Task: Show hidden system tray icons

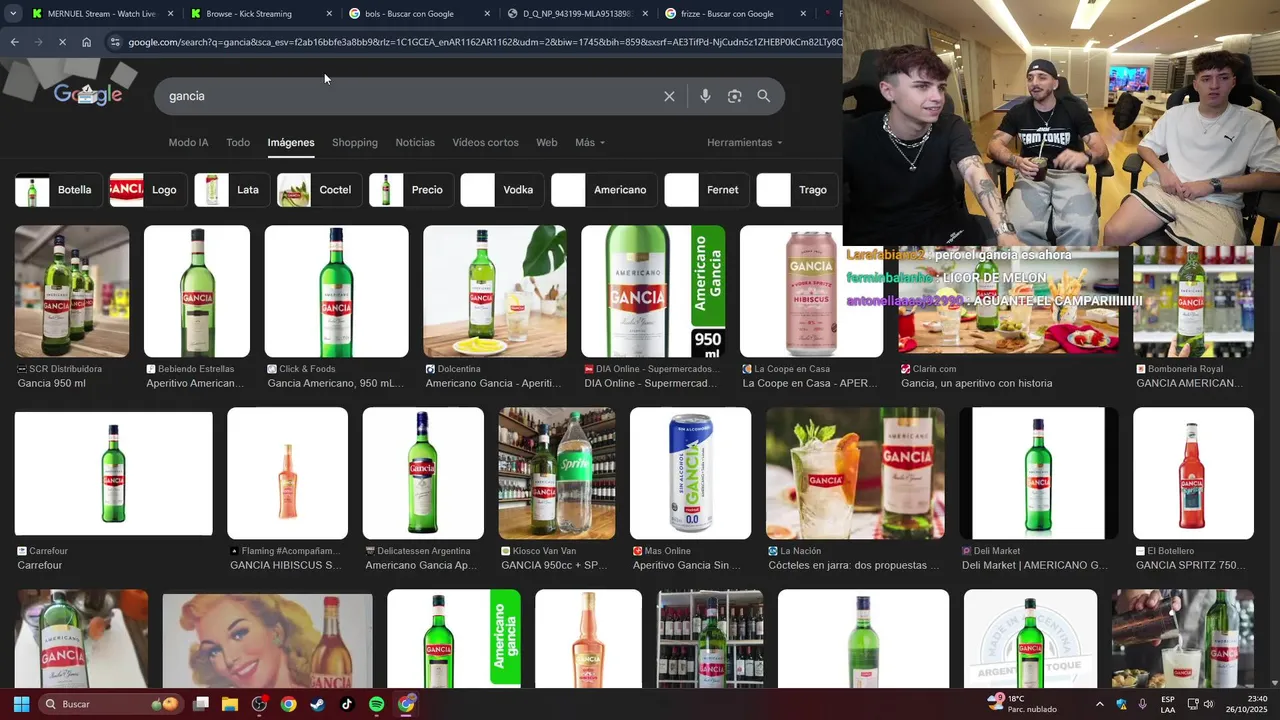Action: 1100,704
